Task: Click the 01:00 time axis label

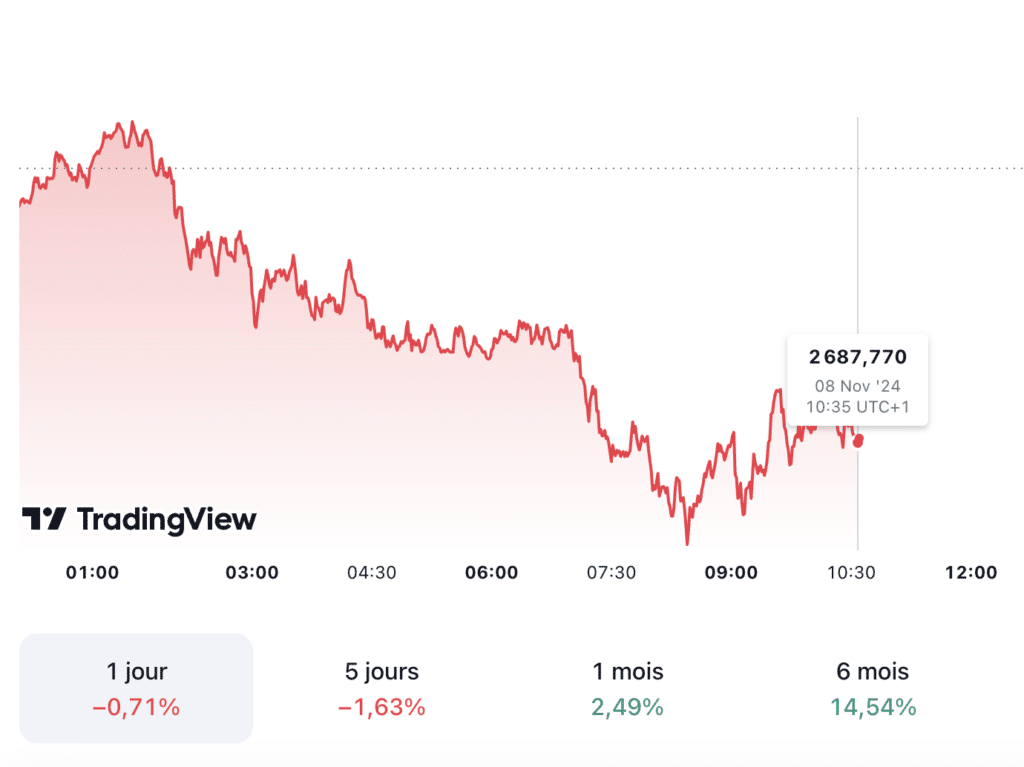Action: coord(92,573)
